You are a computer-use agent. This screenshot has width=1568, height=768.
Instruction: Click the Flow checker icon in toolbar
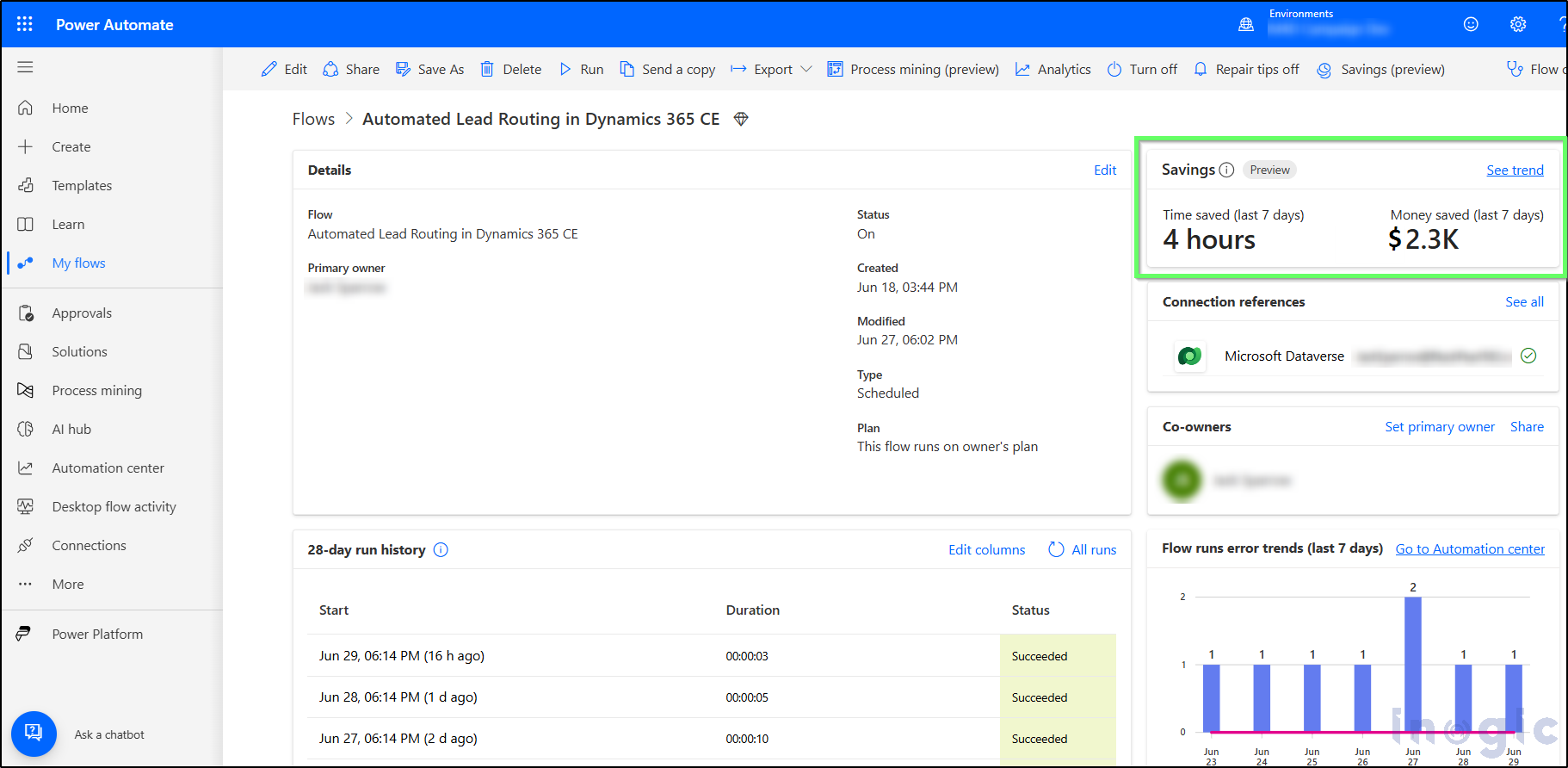tap(1515, 69)
